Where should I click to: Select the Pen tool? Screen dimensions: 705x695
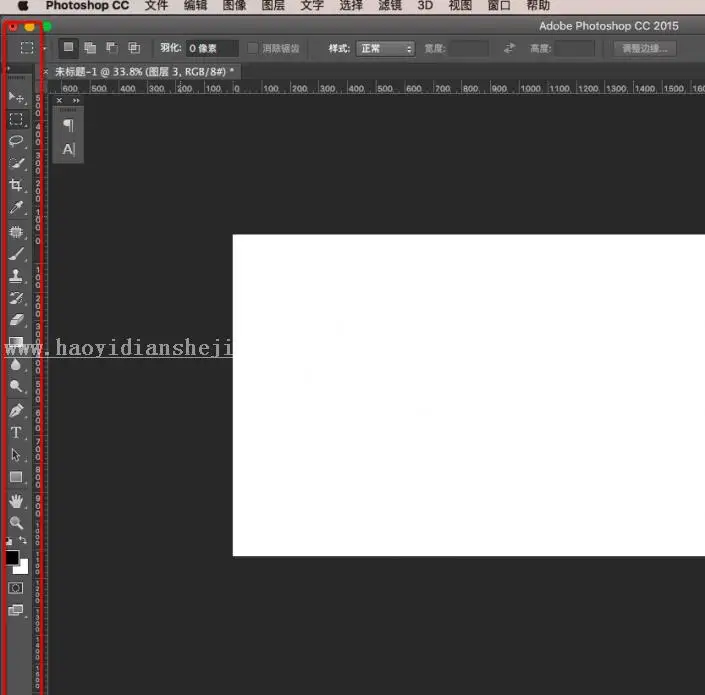tap(16, 410)
